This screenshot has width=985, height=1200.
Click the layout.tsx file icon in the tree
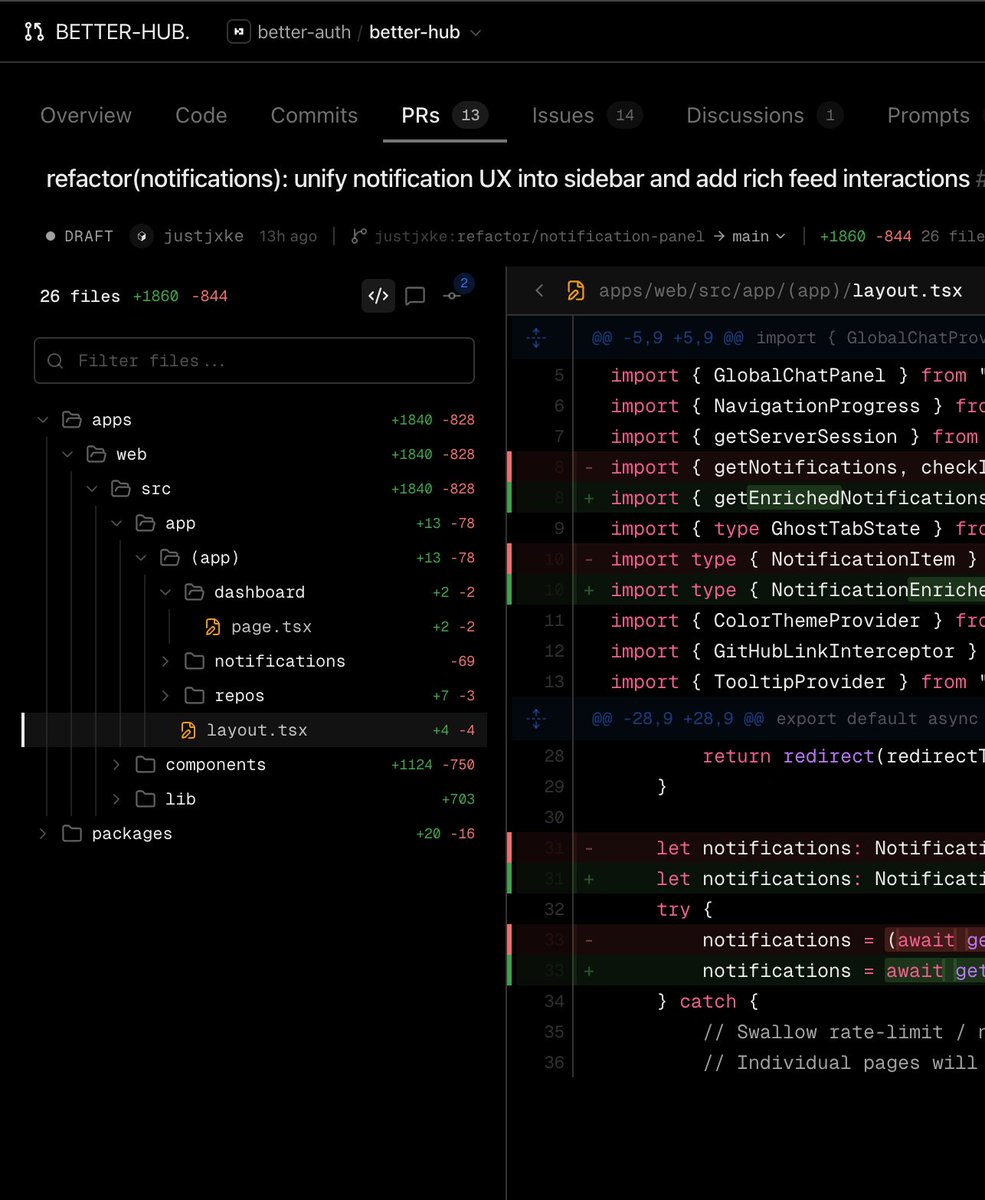(x=188, y=730)
